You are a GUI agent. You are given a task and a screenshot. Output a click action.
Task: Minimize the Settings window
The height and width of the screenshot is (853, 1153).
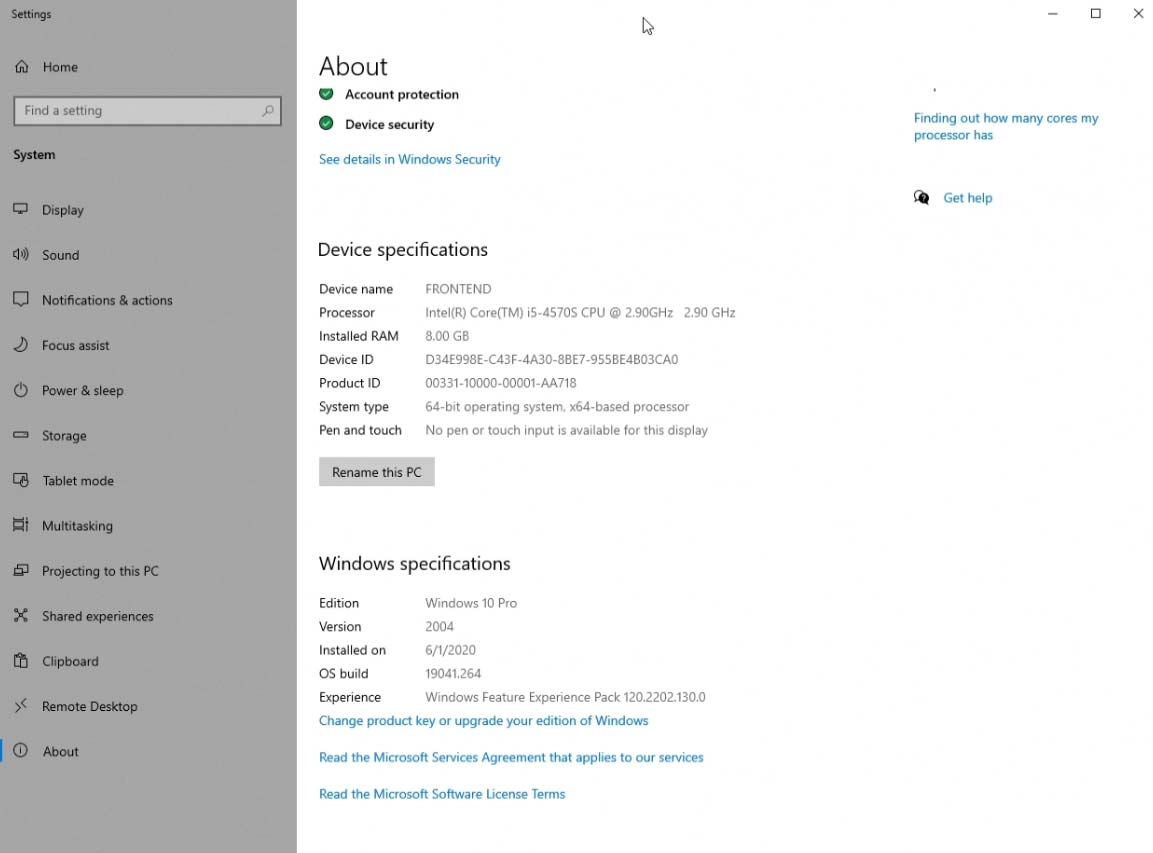point(1053,13)
